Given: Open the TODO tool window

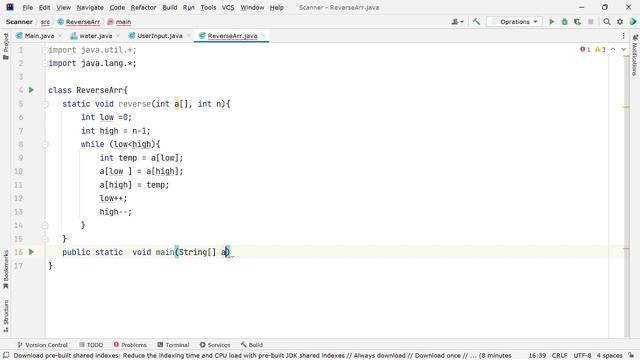Looking at the screenshot, I should click(91, 345).
